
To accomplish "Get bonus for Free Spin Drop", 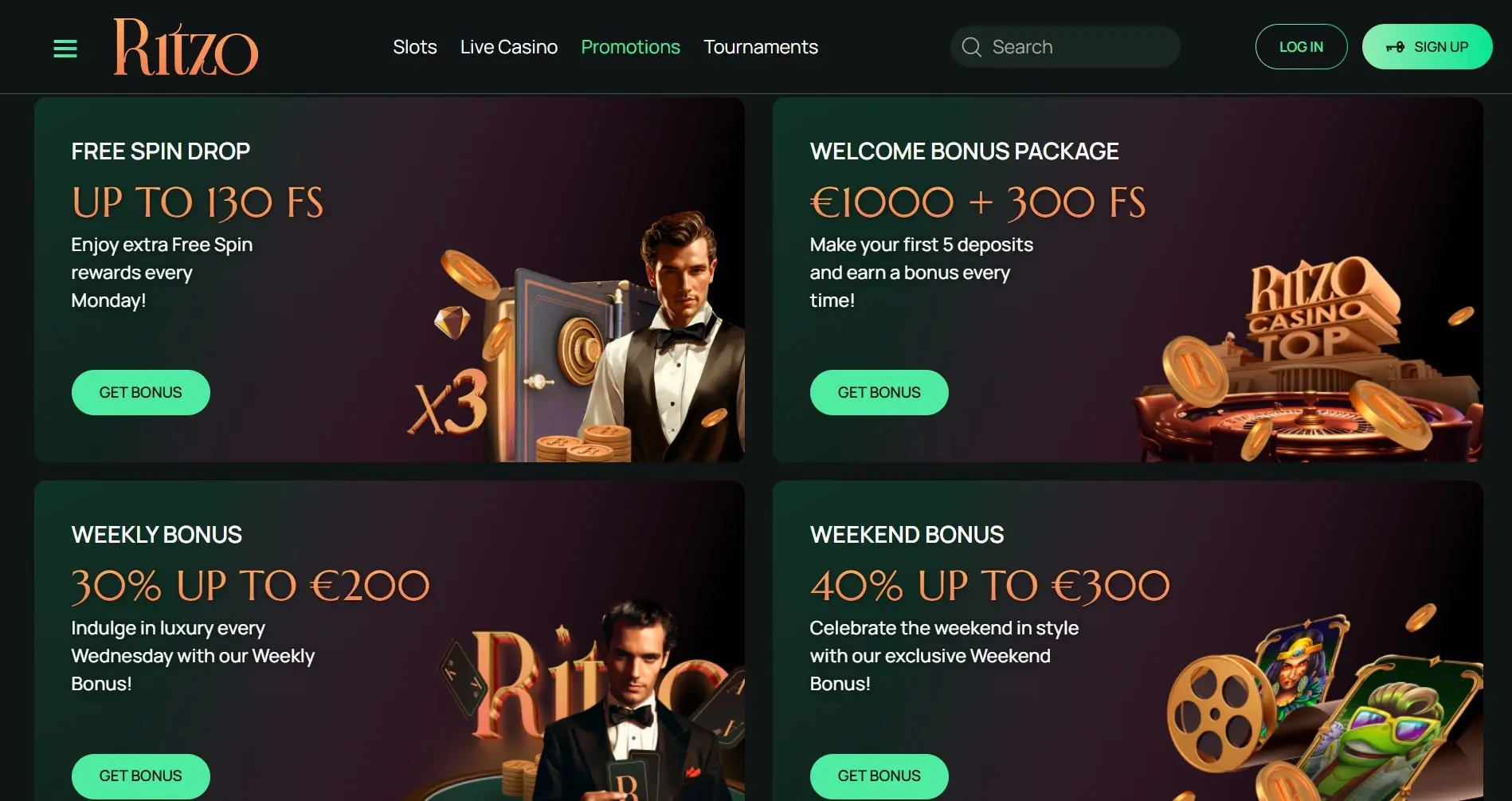I will coord(140,392).
